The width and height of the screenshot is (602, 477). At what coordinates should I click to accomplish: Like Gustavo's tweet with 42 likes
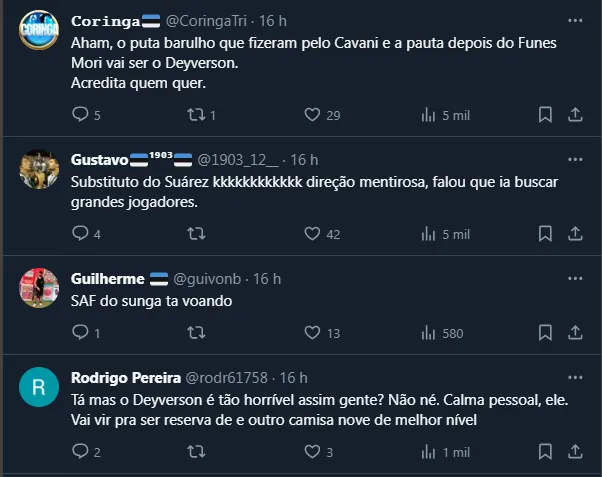311,234
